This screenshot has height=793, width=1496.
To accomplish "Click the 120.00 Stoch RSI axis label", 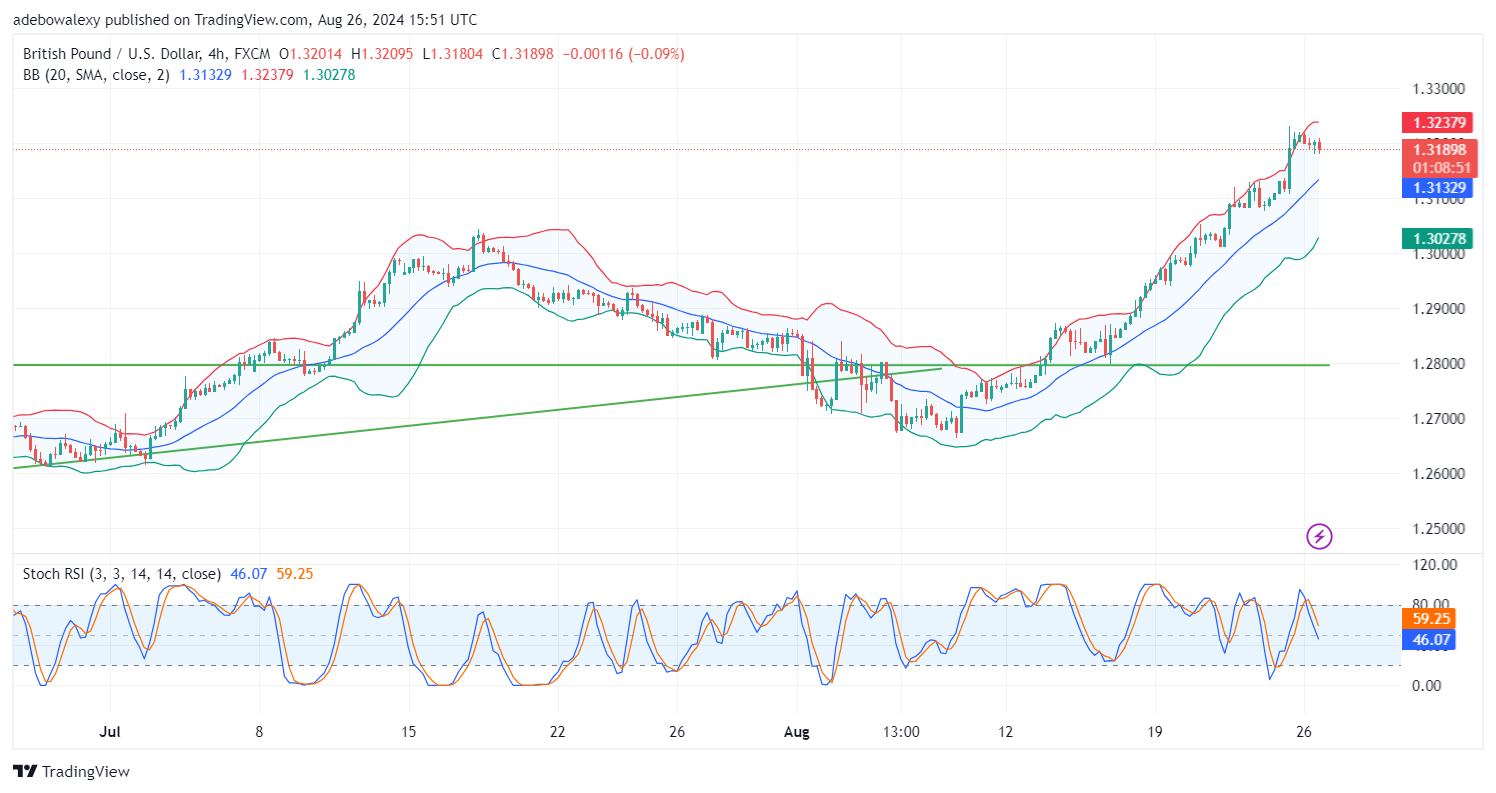I will [x=1435, y=565].
